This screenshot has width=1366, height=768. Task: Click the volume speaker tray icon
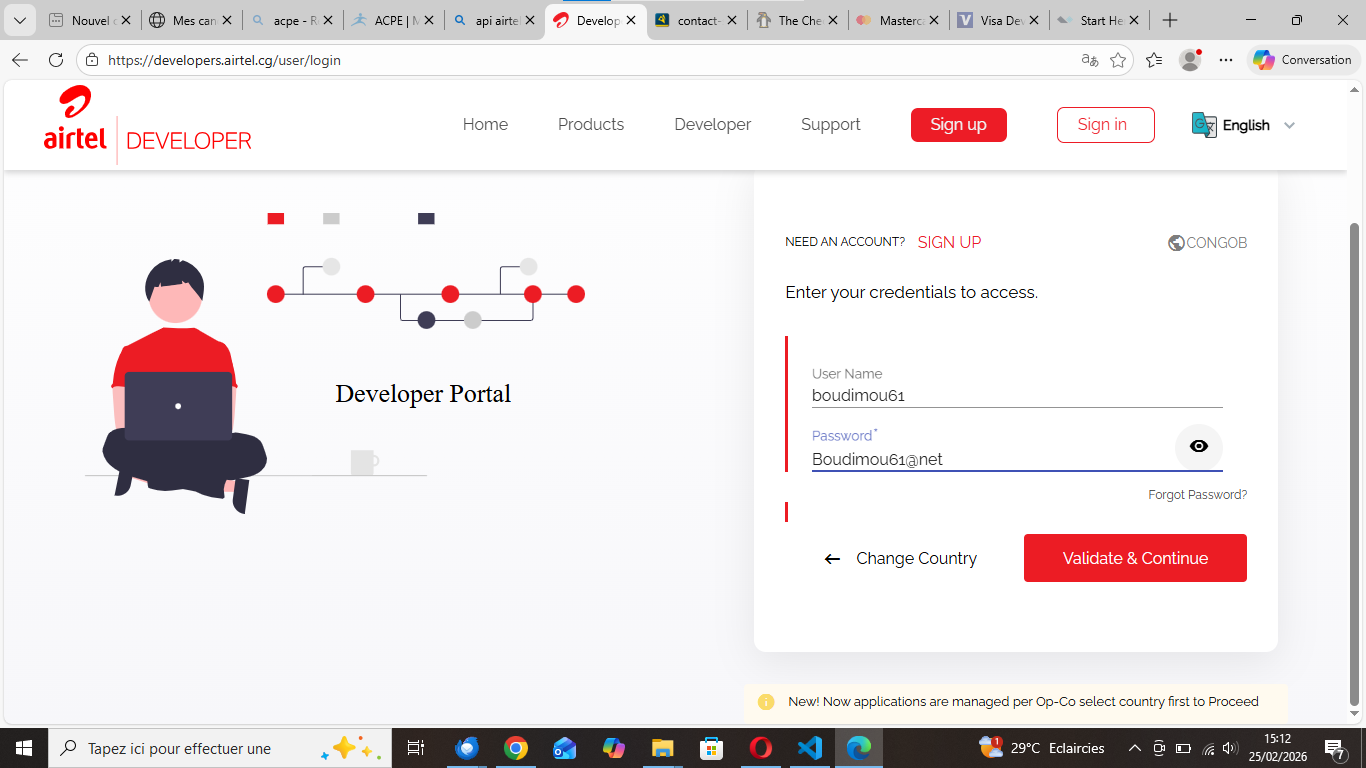1229,748
